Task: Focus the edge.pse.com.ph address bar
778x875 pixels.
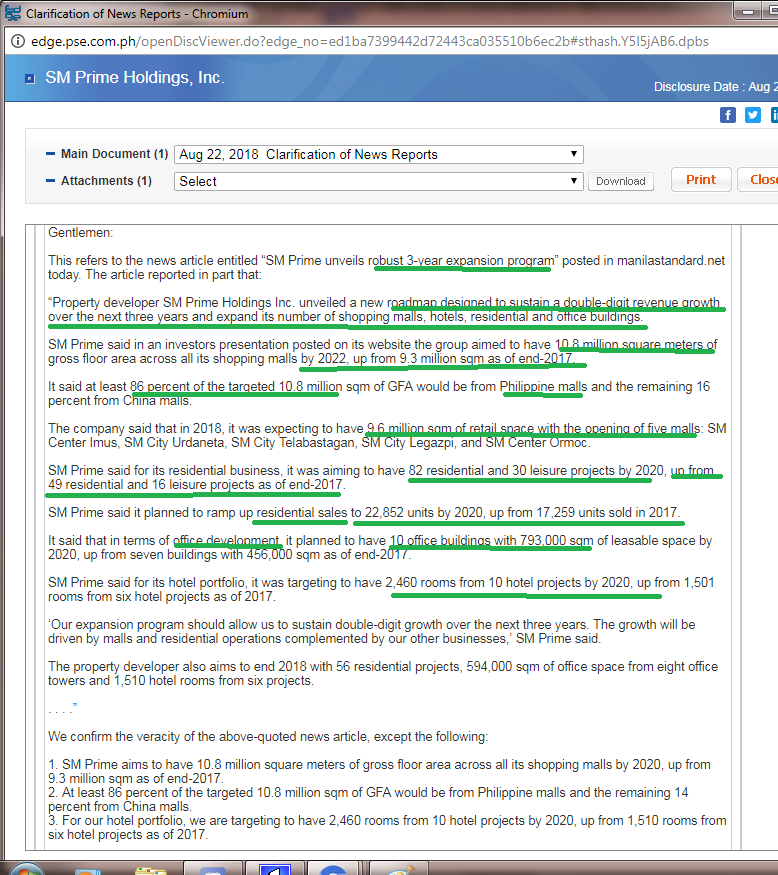Action: click(x=369, y=41)
